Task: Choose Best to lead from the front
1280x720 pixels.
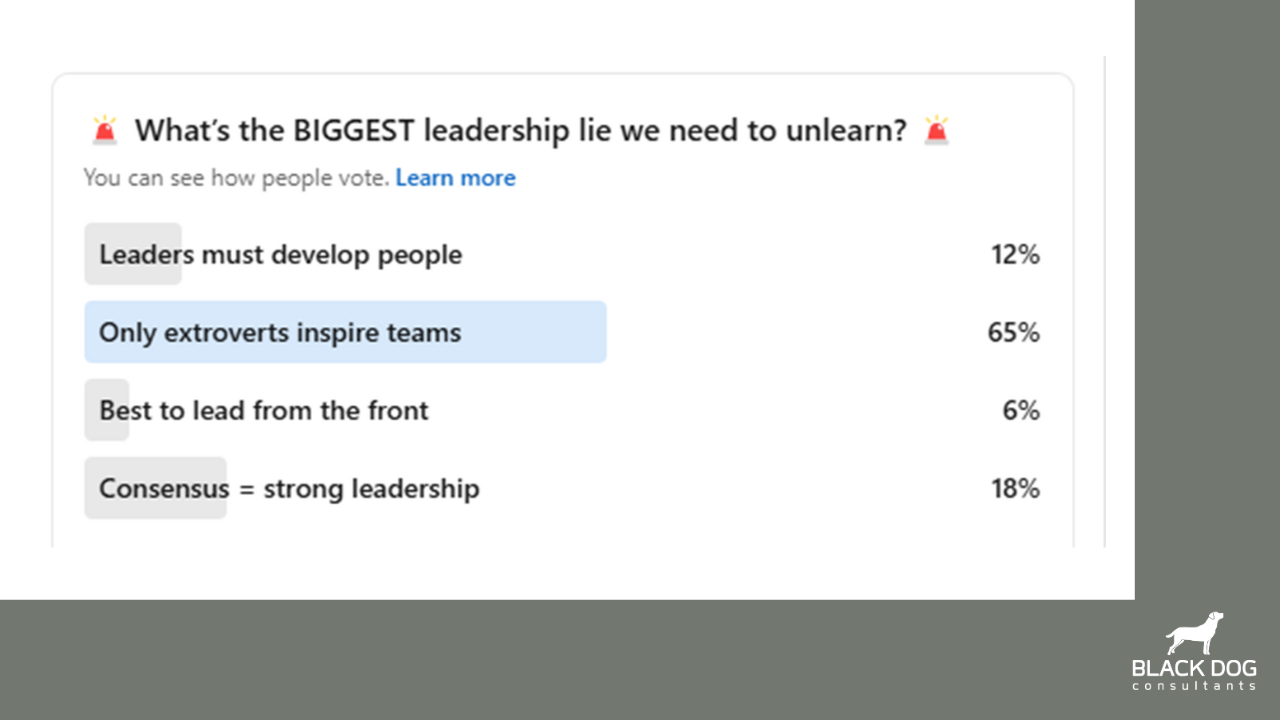Action: (x=264, y=410)
